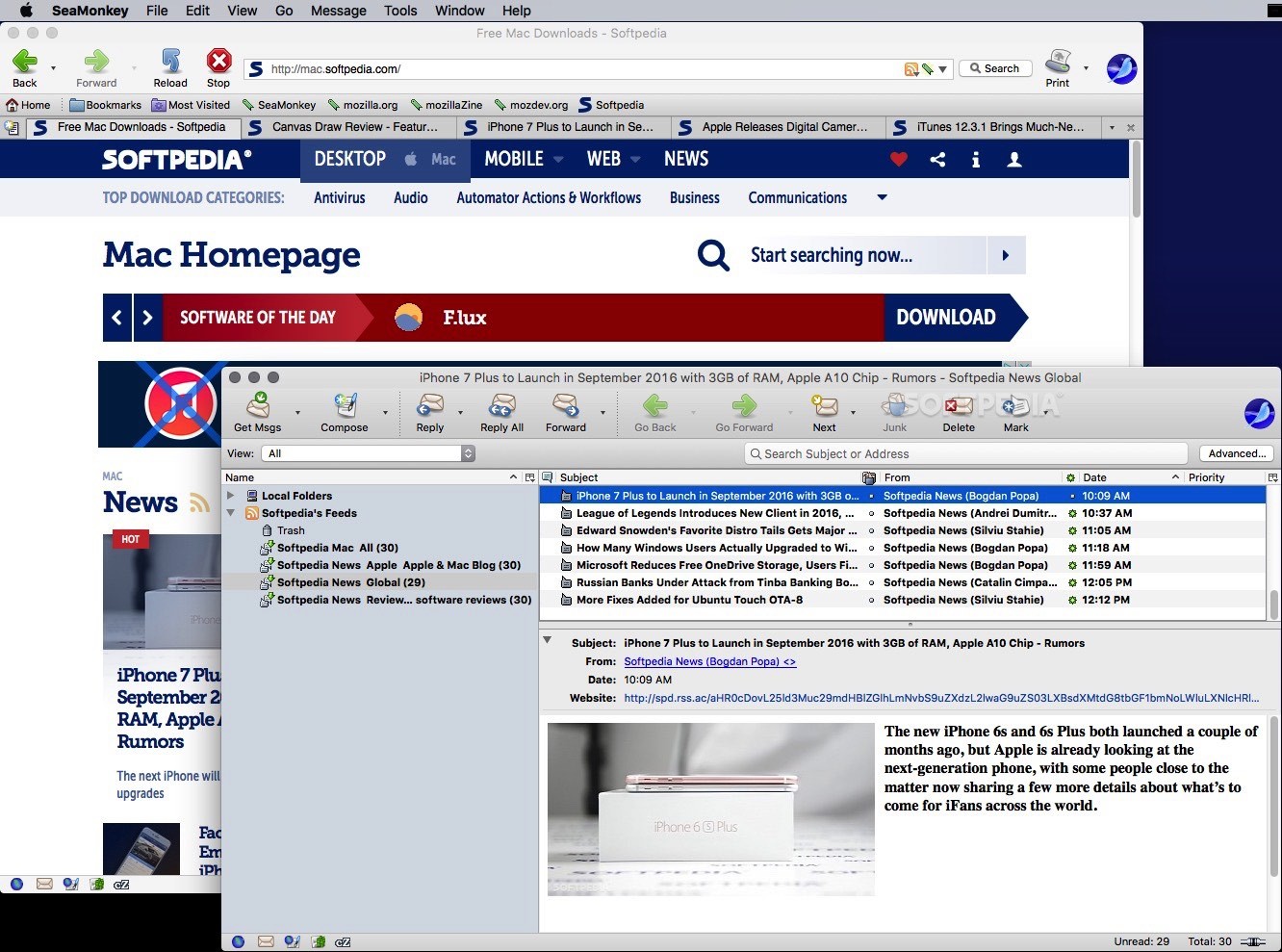The image size is (1282, 952).
Task: Click the Reply icon in mail toolbar
Action: pyautogui.click(x=430, y=405)
